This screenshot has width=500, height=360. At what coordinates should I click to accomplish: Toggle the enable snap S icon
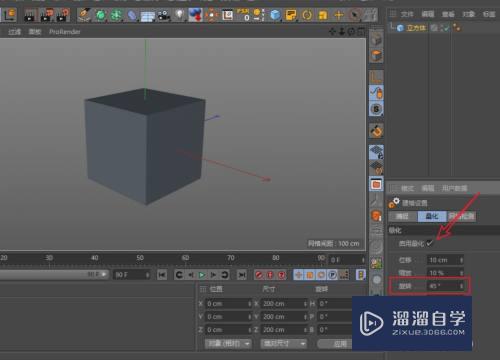coord(376,109)
